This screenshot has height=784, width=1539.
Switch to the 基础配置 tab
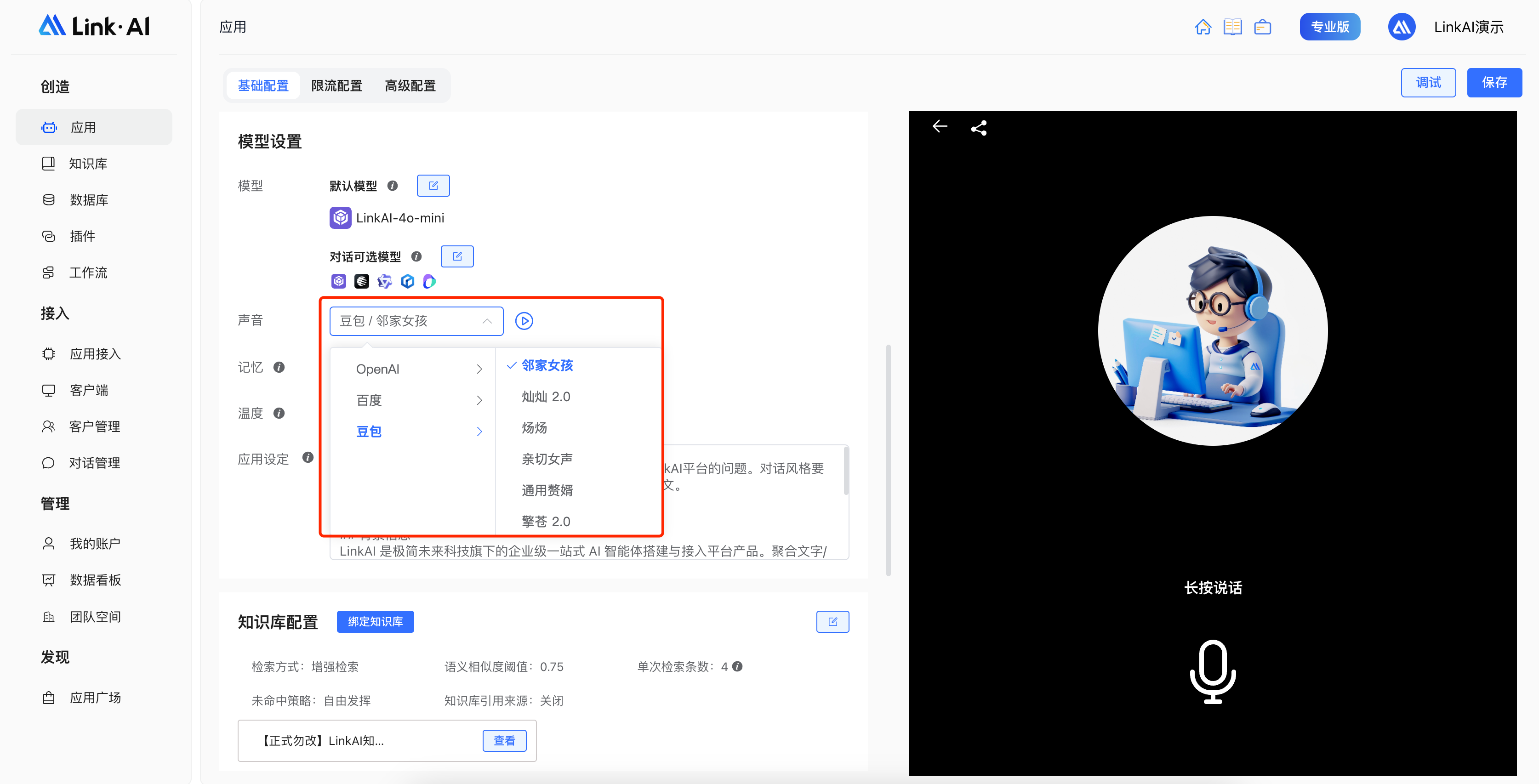pyautogui.click(x=263, y=85)
